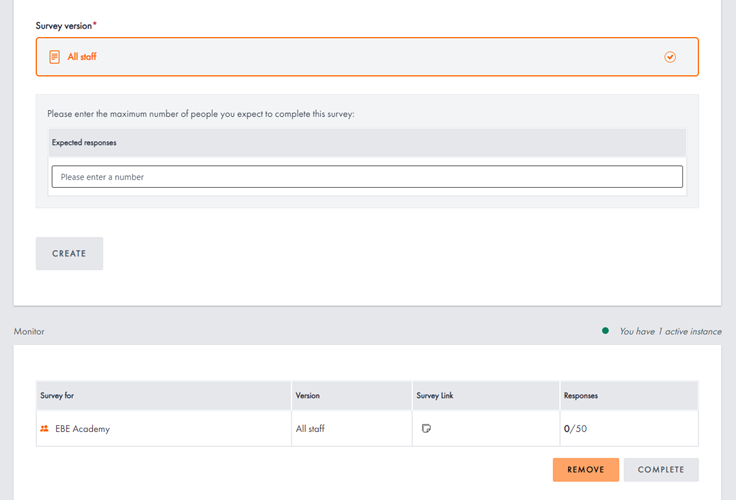Click the document icon beside All staff
This screenshot has height=500, width=736.
tap(54, 57)
